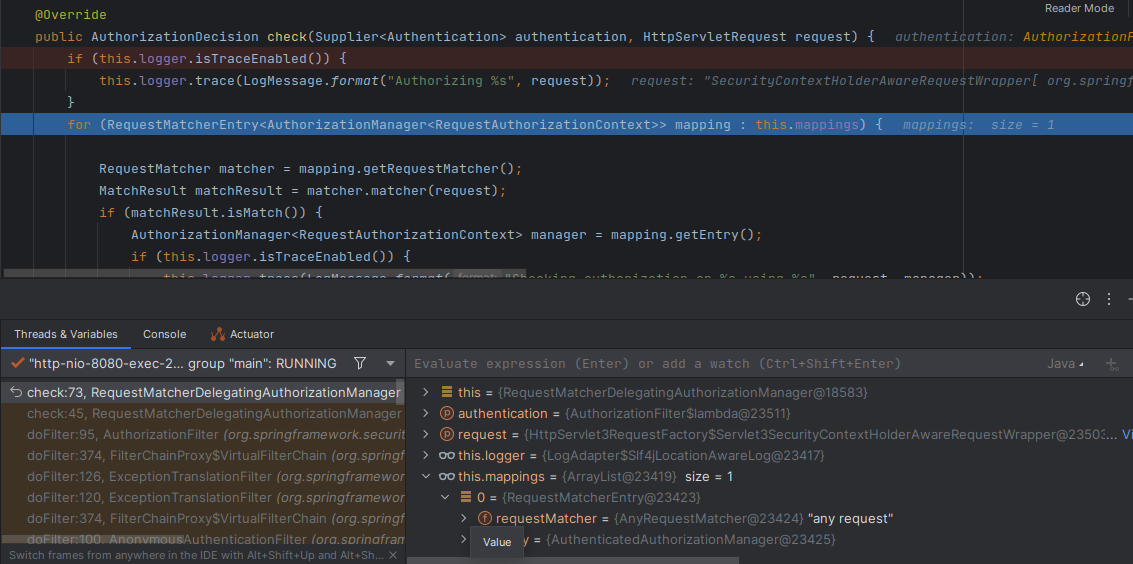Click the running thread checkmark icon
This screenshot has width=1133, height=564.
[x=17, y=363]
